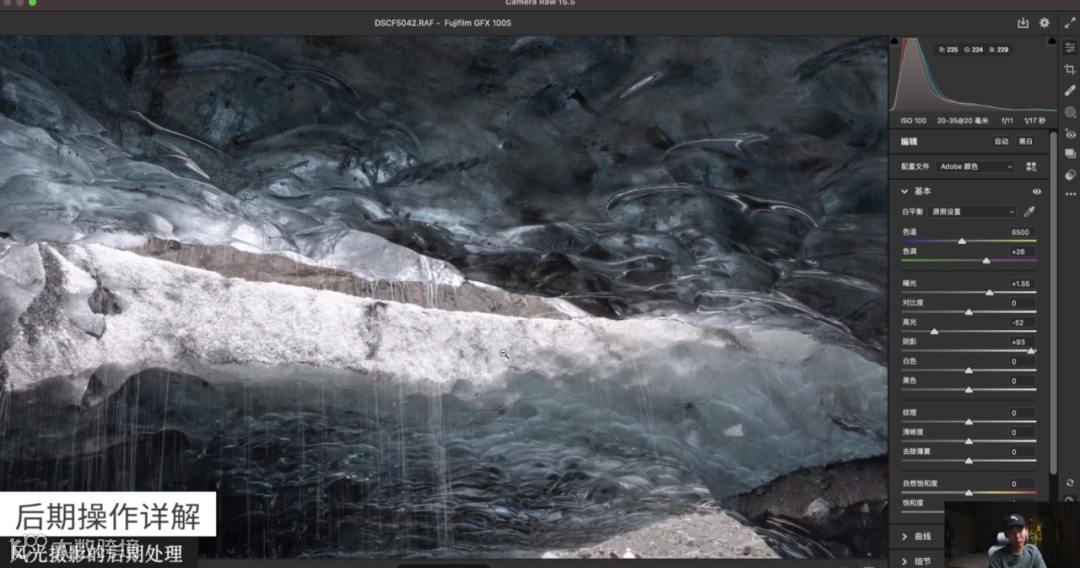Select the Crop tool
This screenshot has height=568, width=1080.
pyautogui.click(x=1070, y=69)
